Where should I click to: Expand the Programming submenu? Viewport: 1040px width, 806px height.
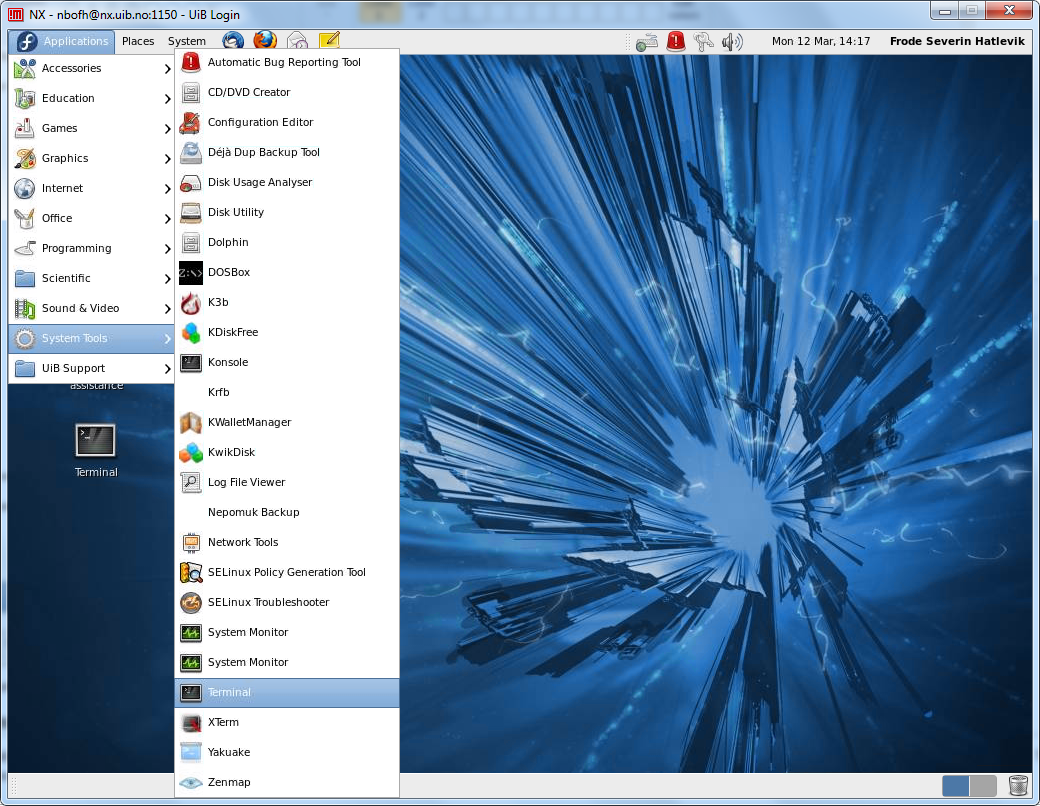[x=92, y=249]
